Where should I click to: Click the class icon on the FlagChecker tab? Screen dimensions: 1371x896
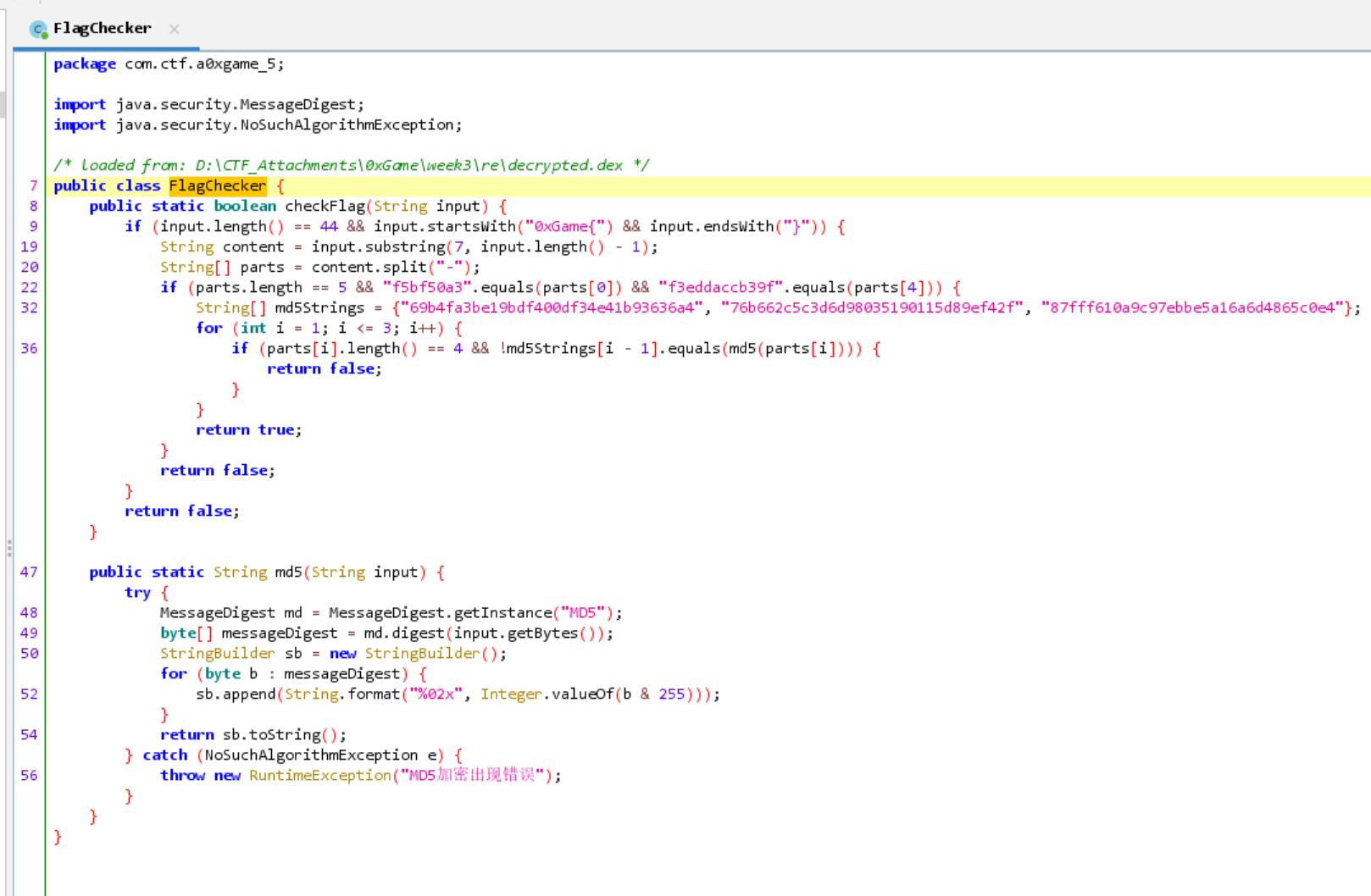pyautogui.click(x=38, y=30)
